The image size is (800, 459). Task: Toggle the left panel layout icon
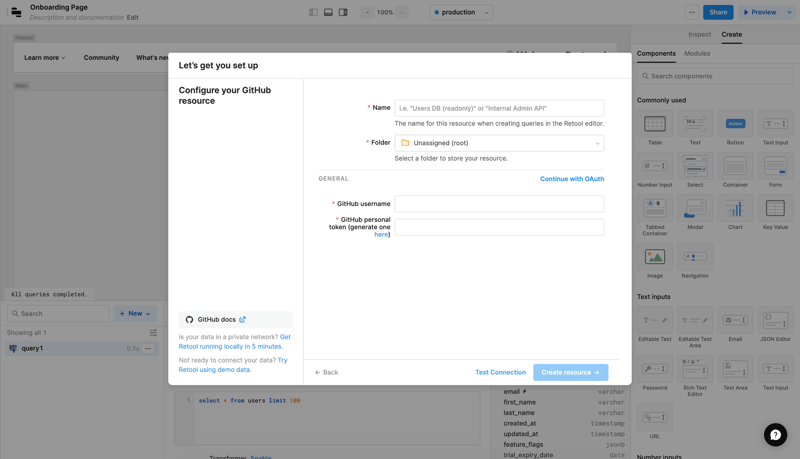[313, 12]
